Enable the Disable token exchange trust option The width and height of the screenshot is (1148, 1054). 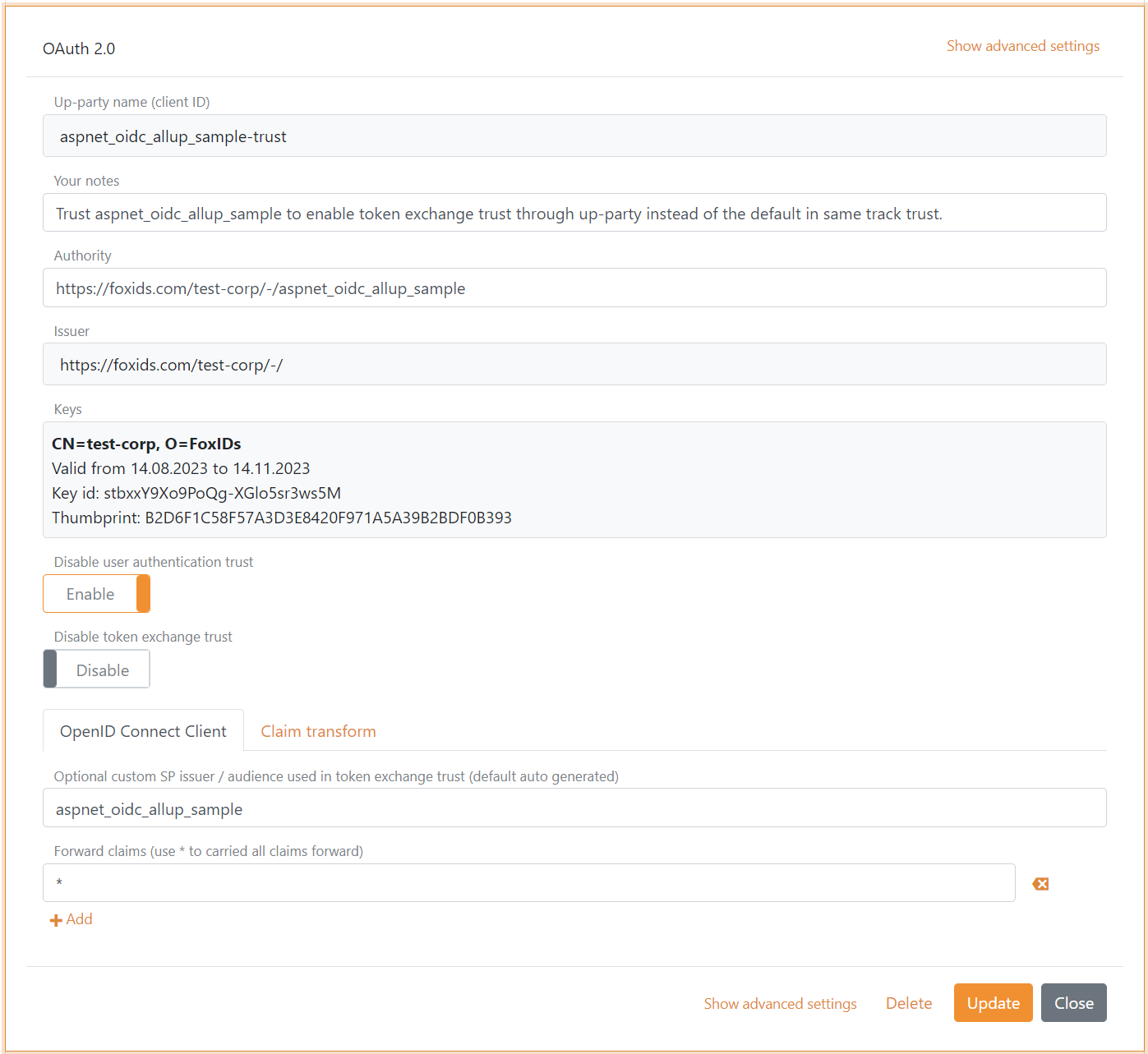pyautogui.click(x=95, y=669)
